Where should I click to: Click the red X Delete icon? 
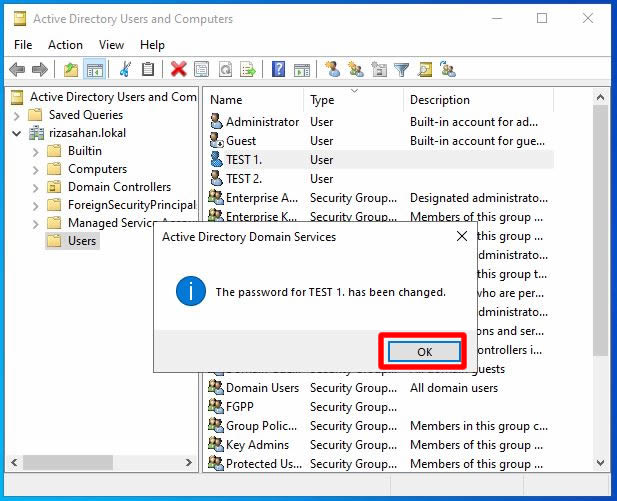[x=179, y=70]
